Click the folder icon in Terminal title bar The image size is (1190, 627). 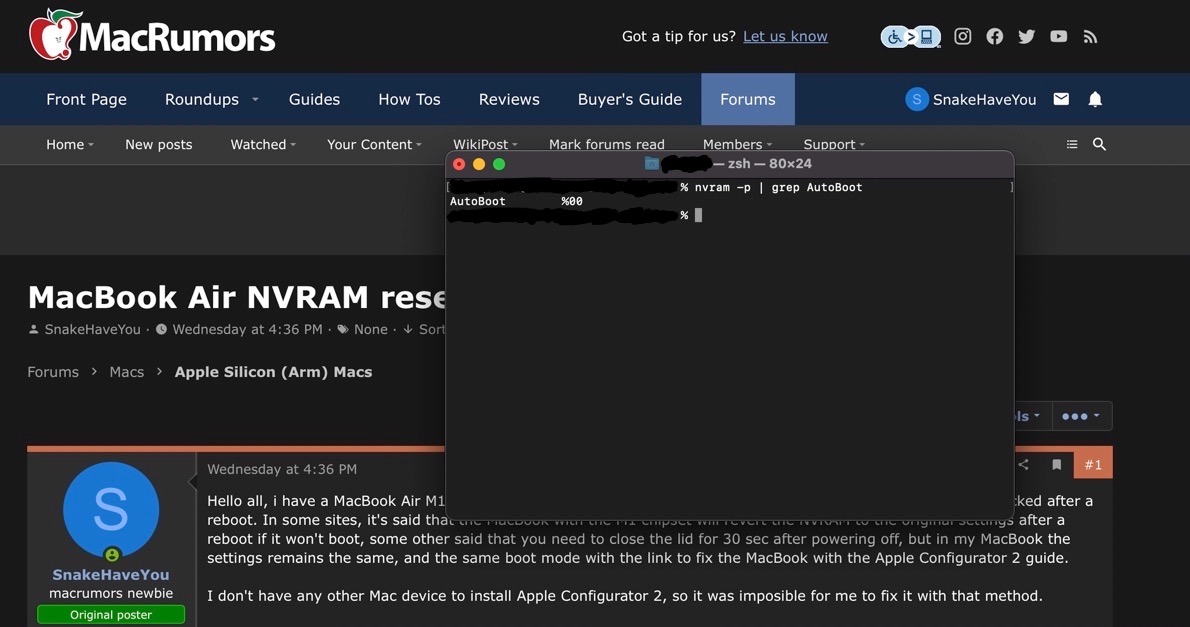[651, 163]
